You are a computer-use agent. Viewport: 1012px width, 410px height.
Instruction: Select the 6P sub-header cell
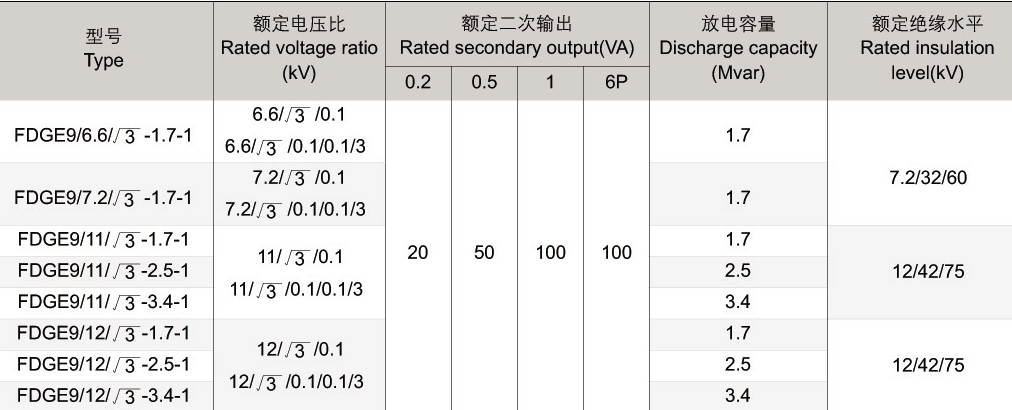tap(616, 83)
